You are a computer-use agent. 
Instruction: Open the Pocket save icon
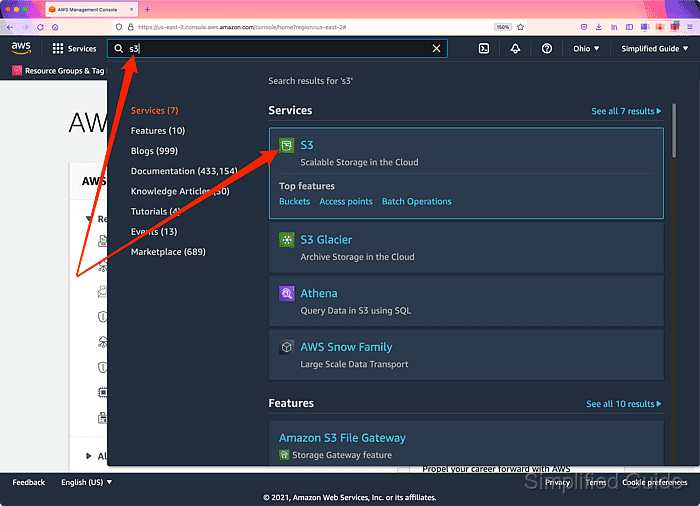pyautogui.click(x=584, y=27)
